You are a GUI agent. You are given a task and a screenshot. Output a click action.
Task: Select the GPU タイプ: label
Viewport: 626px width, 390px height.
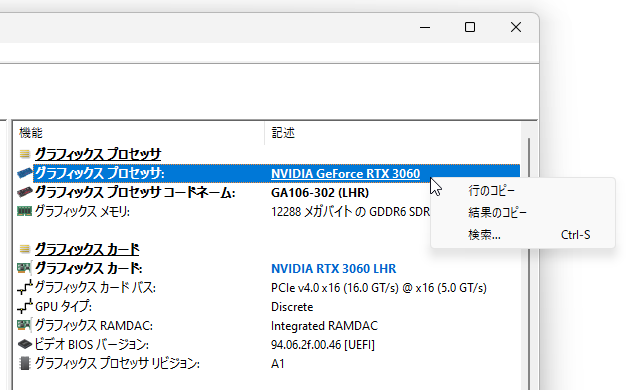63,307
